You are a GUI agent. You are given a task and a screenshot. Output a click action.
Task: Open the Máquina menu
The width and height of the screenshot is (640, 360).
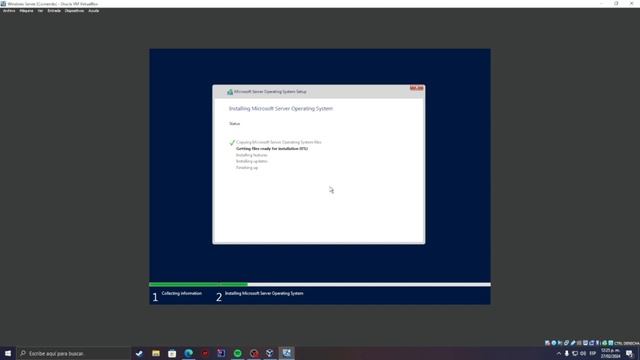[x=26, y=11]
